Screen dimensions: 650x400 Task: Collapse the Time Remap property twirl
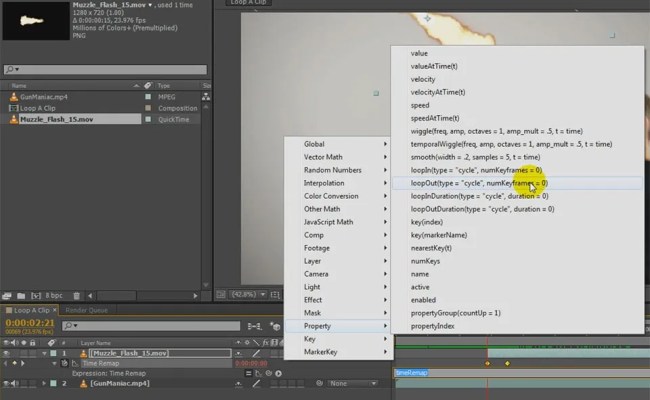(54, 364)
